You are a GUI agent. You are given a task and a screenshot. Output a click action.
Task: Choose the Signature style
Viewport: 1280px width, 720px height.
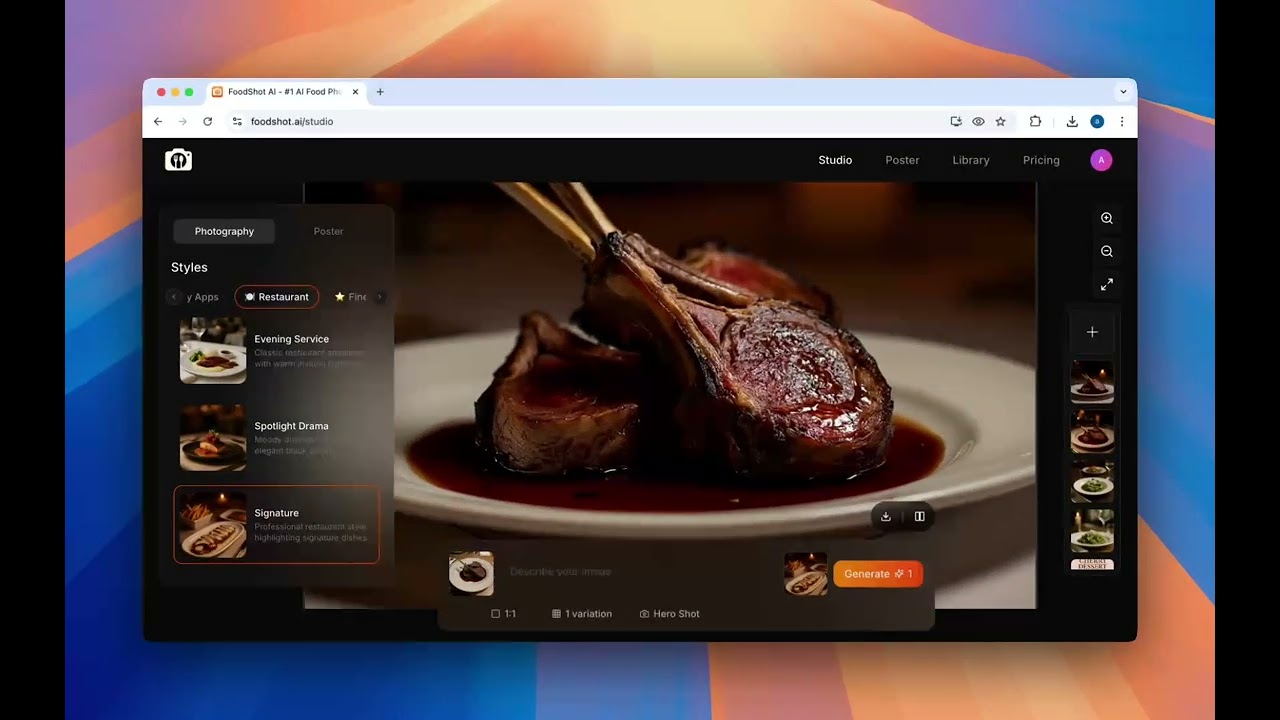(277, 525)
